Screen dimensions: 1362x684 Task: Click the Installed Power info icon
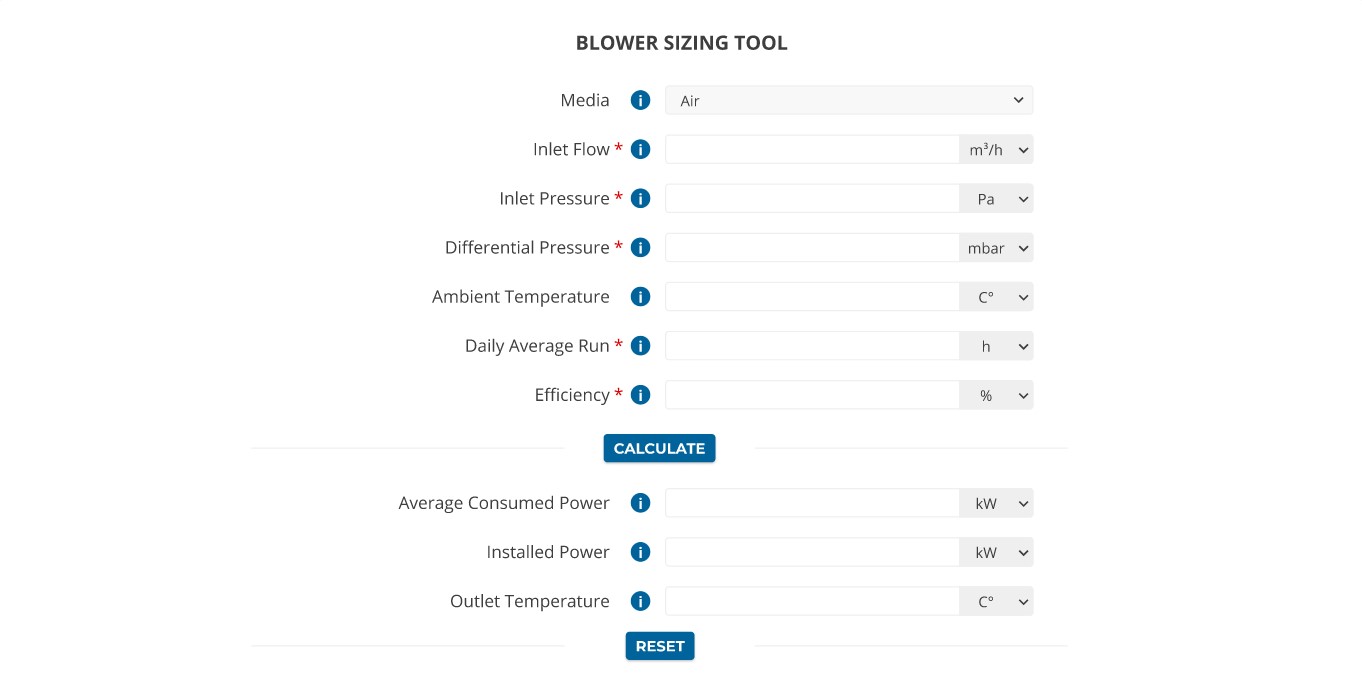click(x=640, y=551)
